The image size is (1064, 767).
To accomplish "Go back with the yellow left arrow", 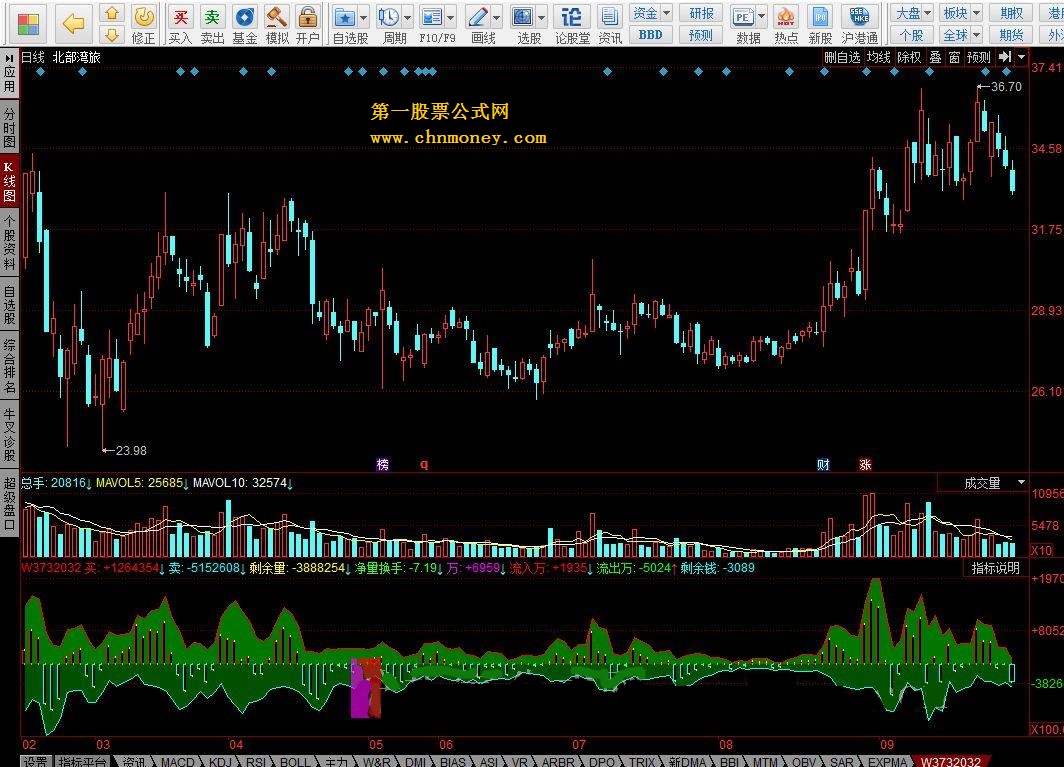I will coord(73,23).
